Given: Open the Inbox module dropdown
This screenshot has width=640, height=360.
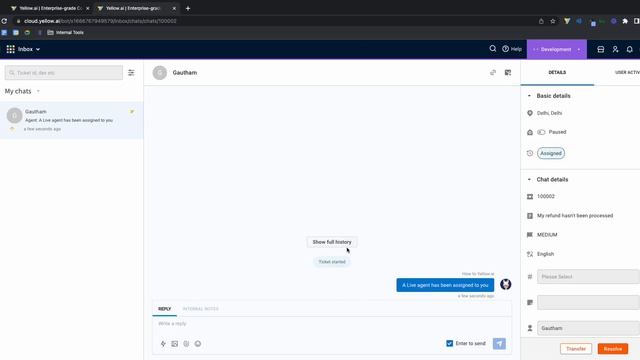Looking at the screenshot, I should 29,49.
